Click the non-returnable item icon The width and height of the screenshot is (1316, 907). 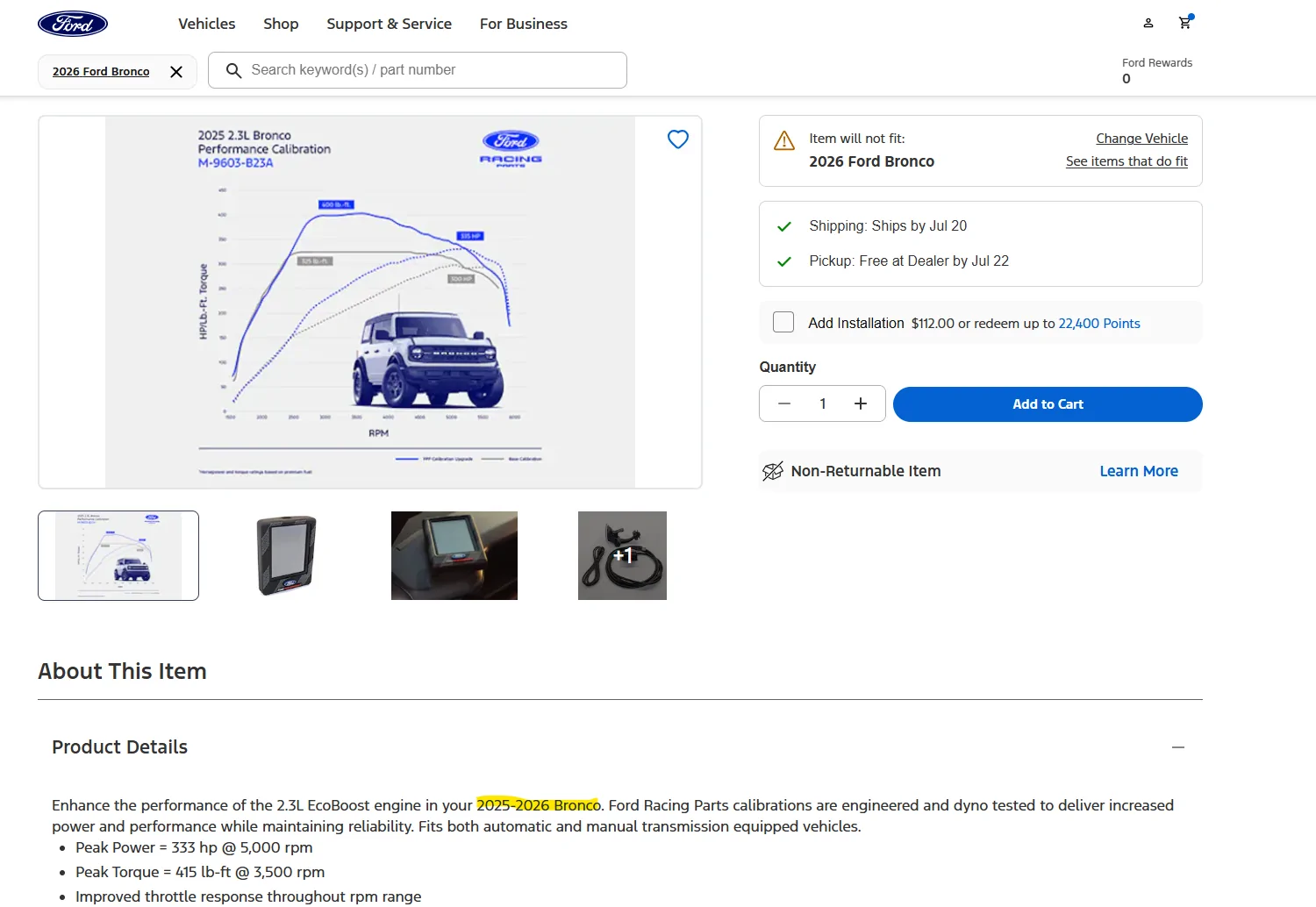pyautogui.click(x=773, y=471)
